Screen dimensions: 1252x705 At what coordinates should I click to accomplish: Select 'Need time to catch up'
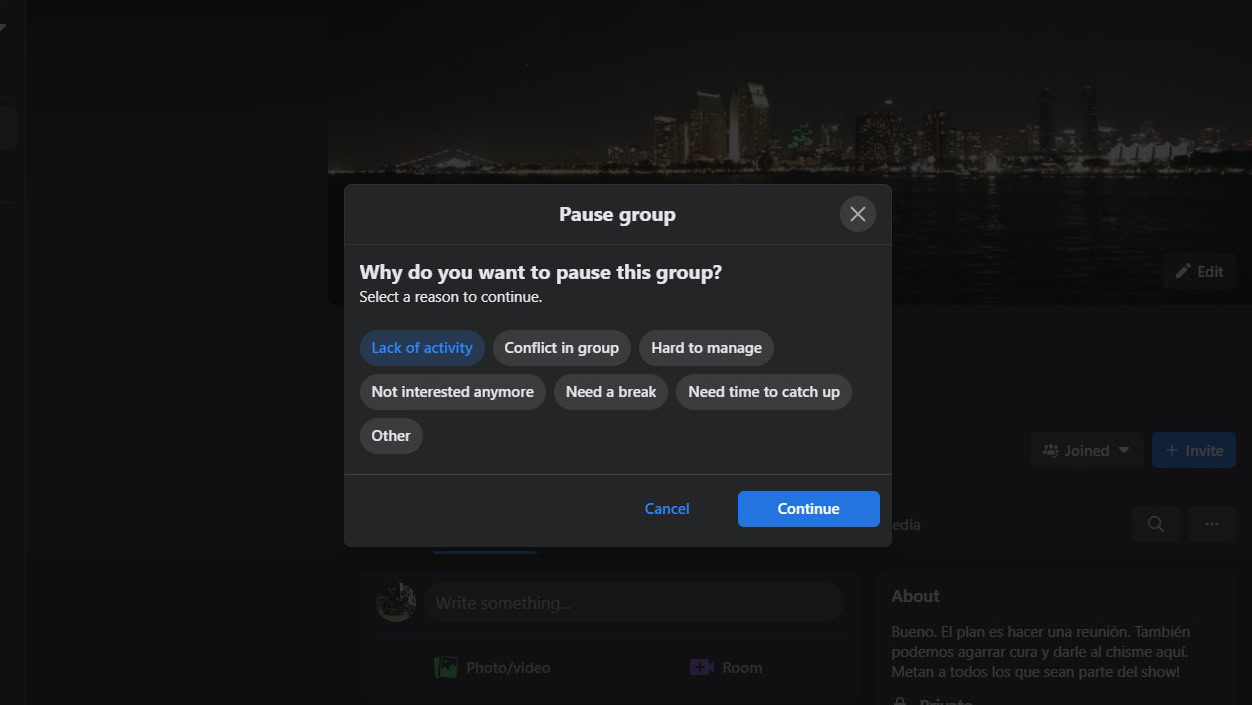[764, 392]
